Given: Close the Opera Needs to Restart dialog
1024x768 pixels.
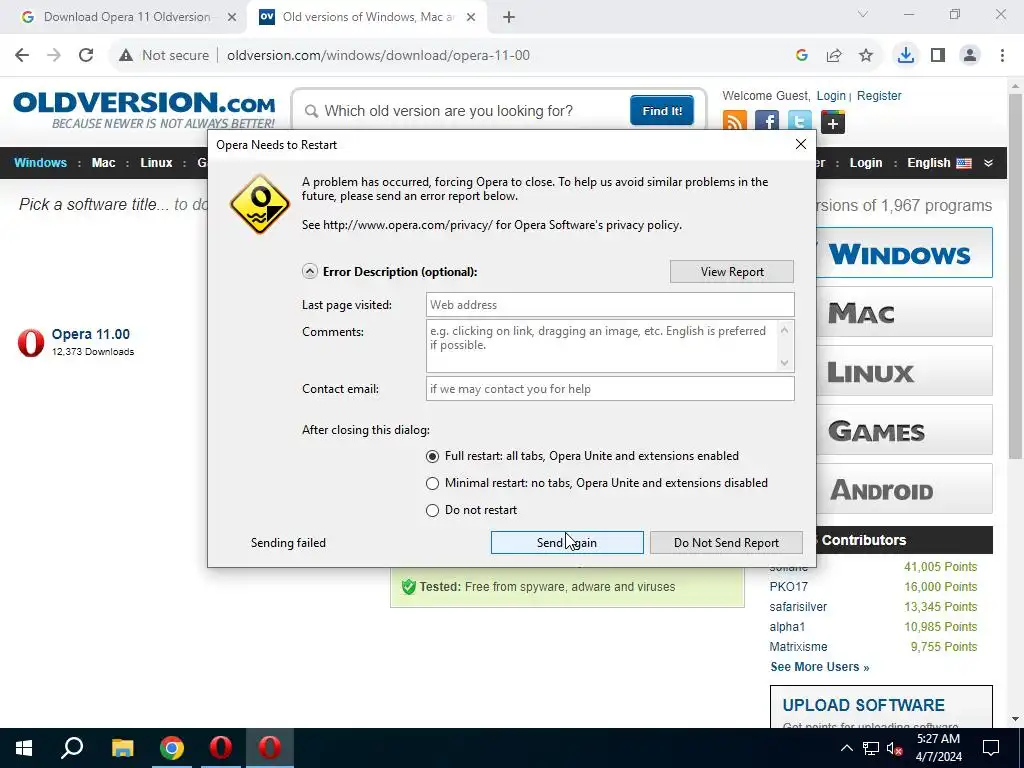Looking at the screenshot, I should [x=801, y=144].
